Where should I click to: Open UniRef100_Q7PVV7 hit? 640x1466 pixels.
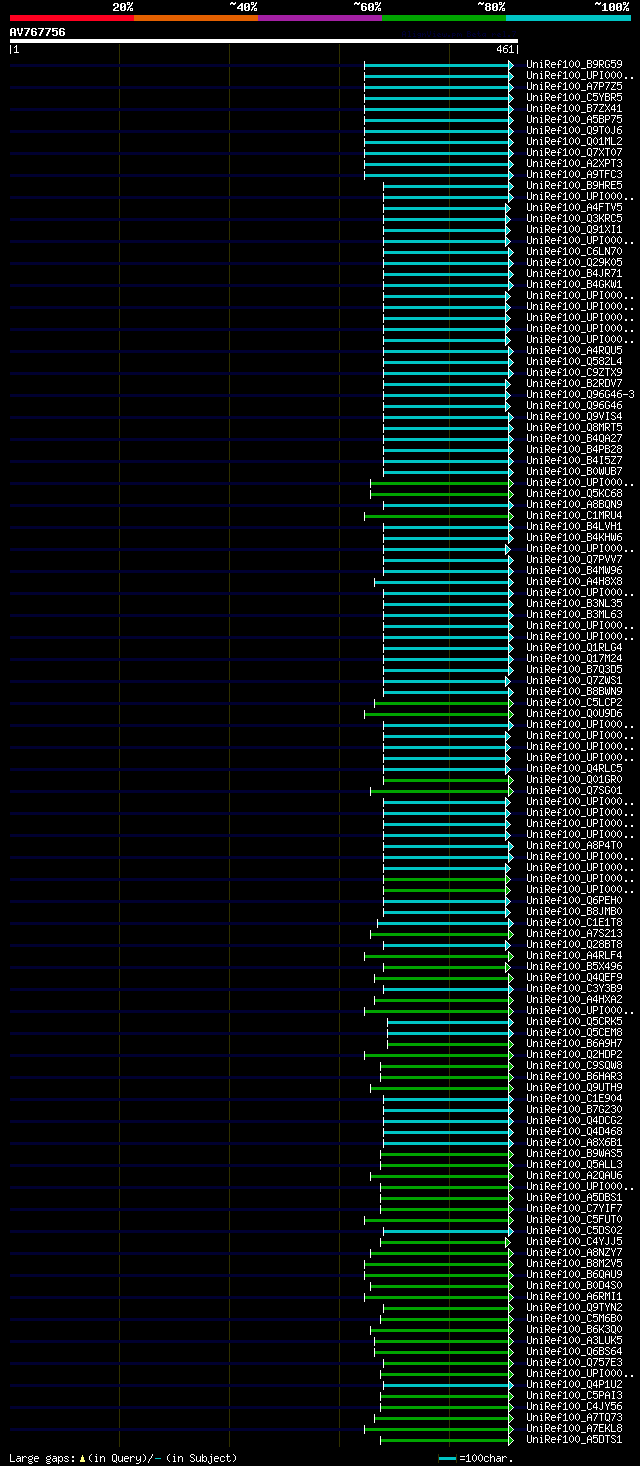[x=573, y=560]
